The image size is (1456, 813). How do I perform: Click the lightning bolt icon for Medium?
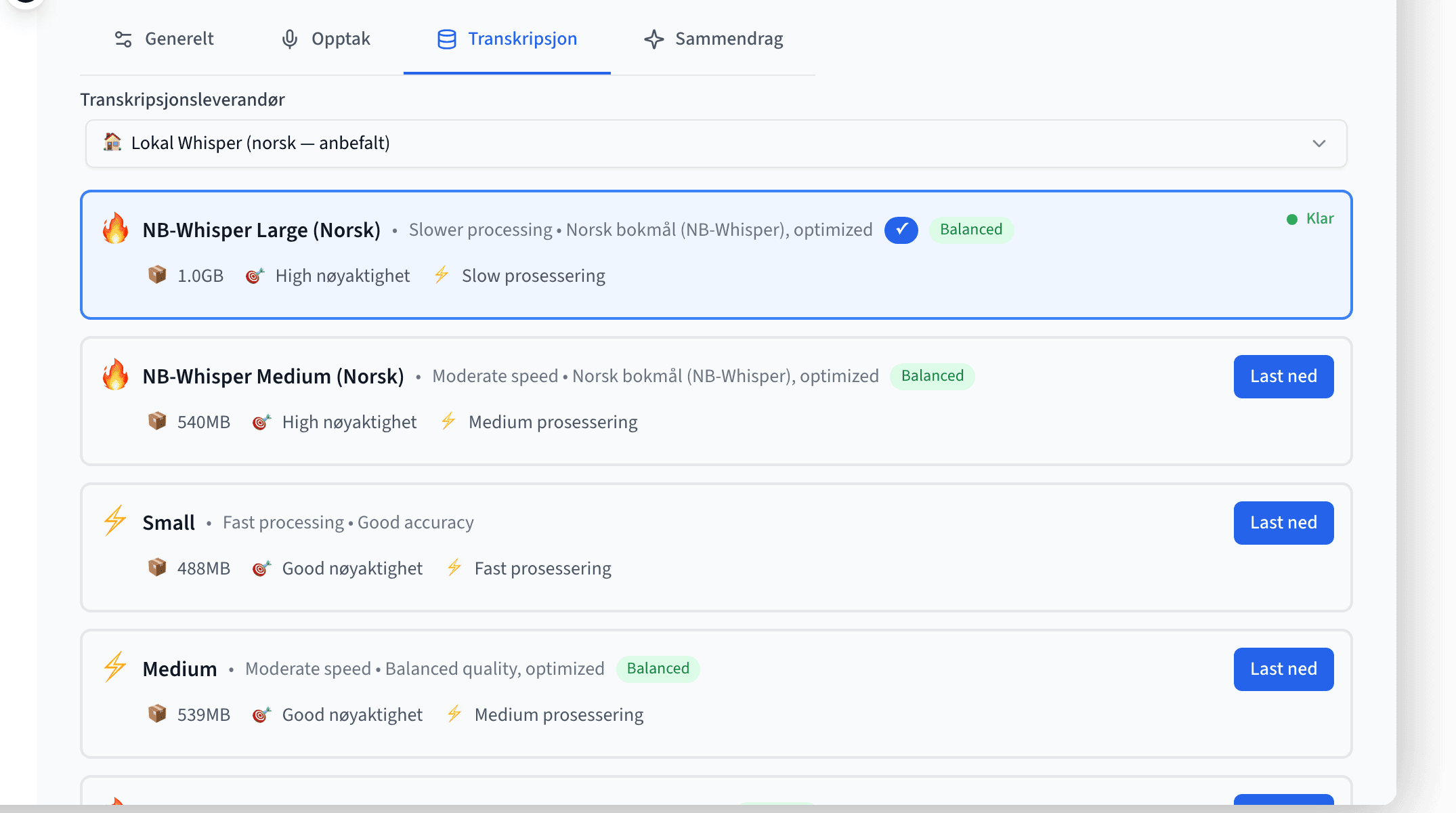(x=115, y=667)
